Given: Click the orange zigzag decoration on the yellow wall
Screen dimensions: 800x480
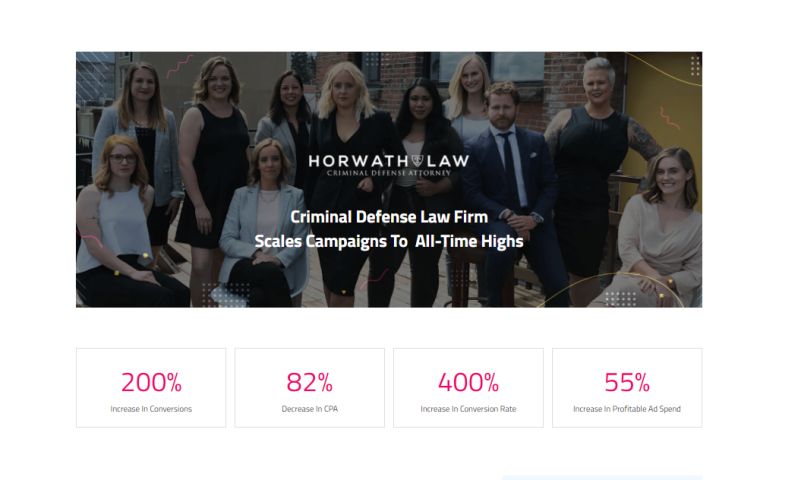Looking at the screenshot, I should [670, 118].
